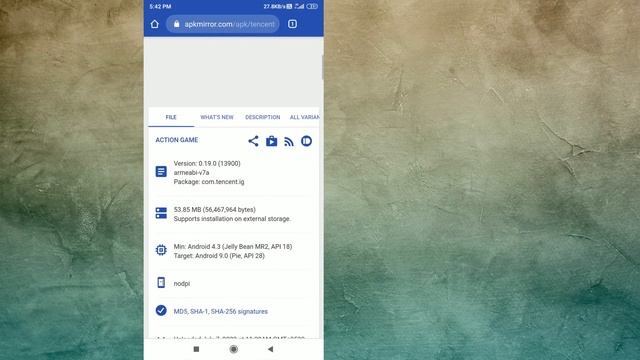Click the file size storage icon

pyautogui.click(x=161, y=213)
